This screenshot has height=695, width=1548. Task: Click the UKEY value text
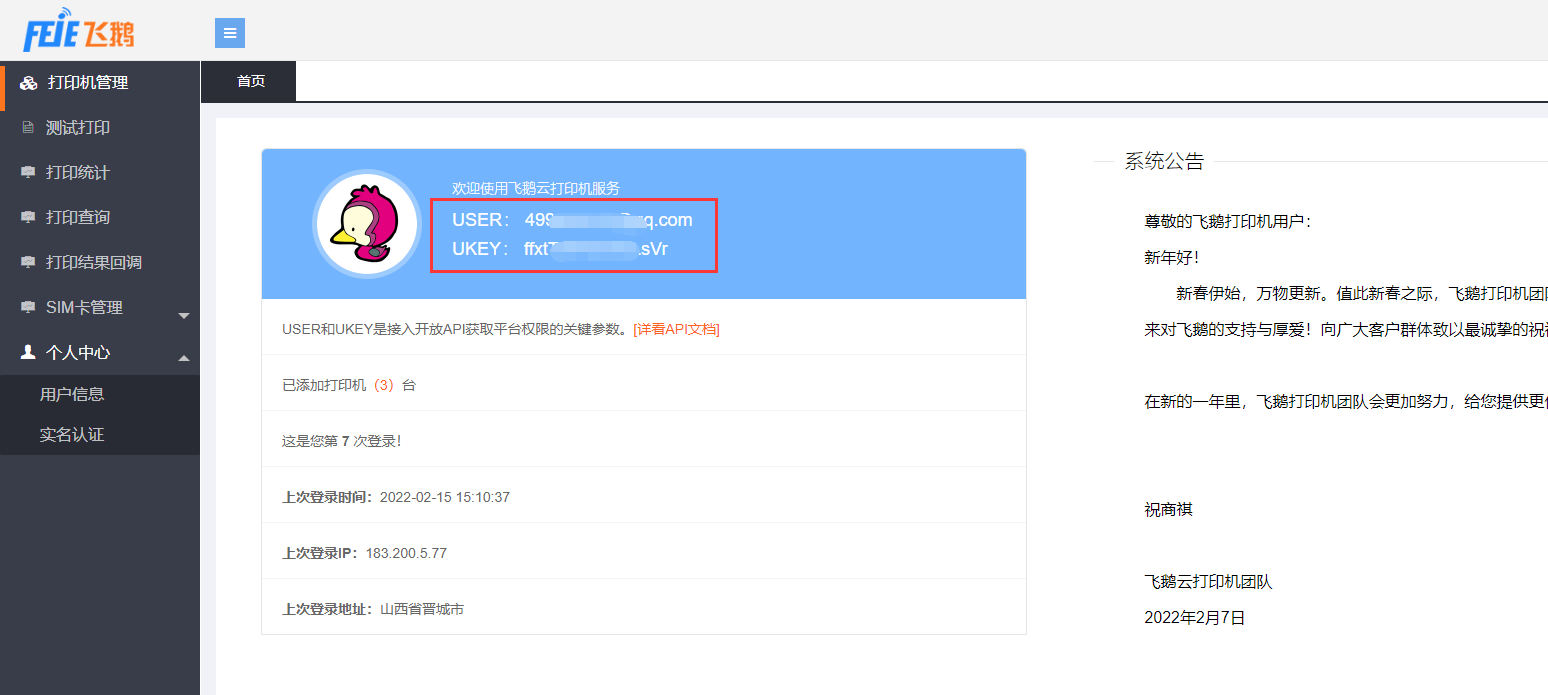(596, 249)
